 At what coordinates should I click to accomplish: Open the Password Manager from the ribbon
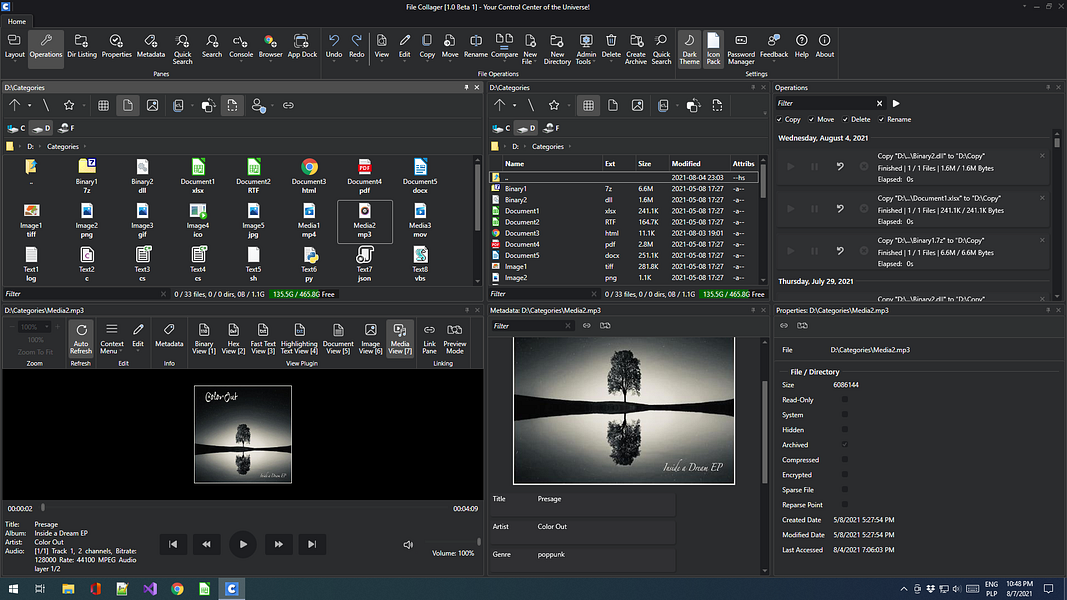click(741, 47)
